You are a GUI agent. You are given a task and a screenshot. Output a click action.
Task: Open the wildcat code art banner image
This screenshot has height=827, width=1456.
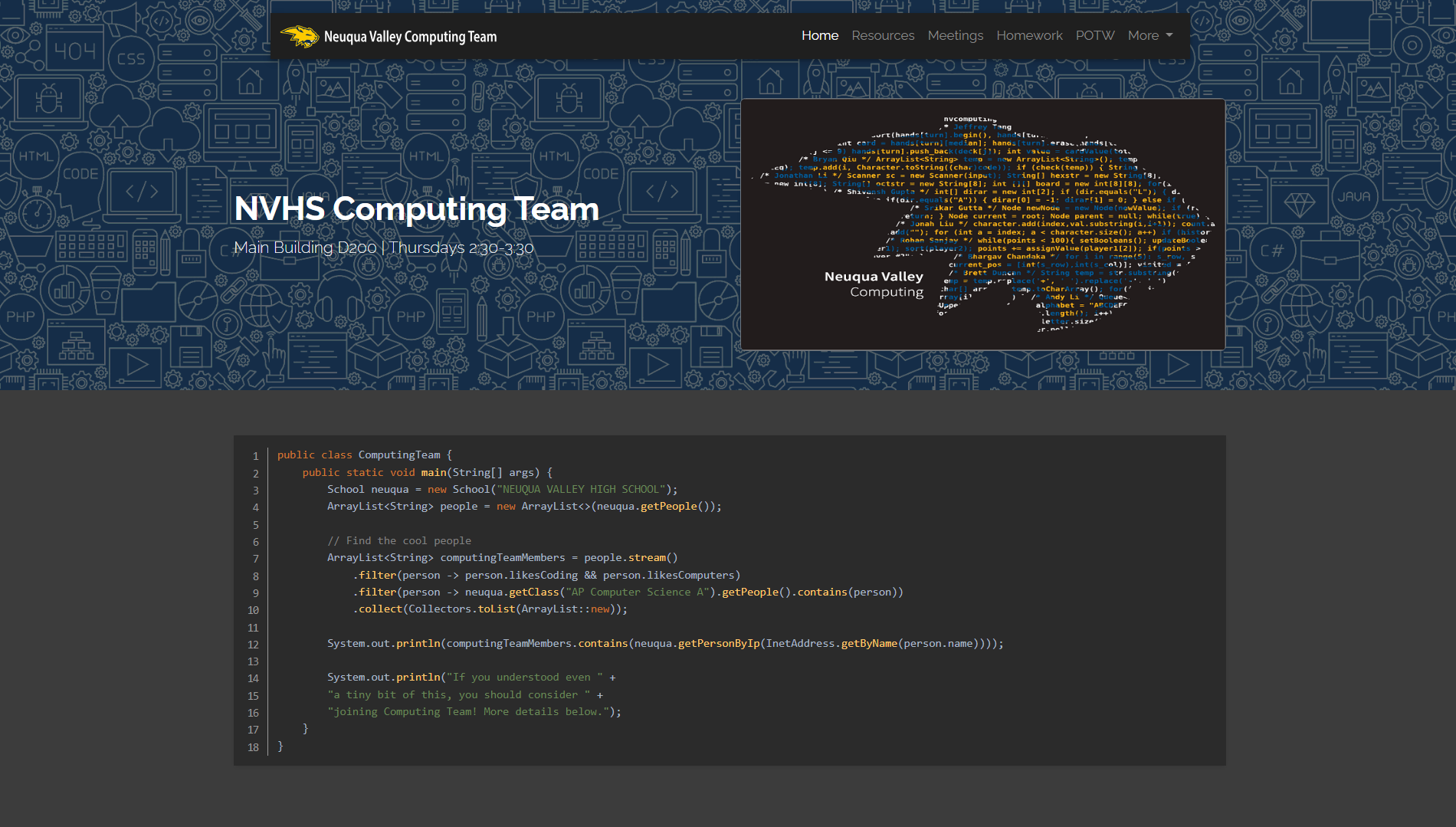click(982, 225)
